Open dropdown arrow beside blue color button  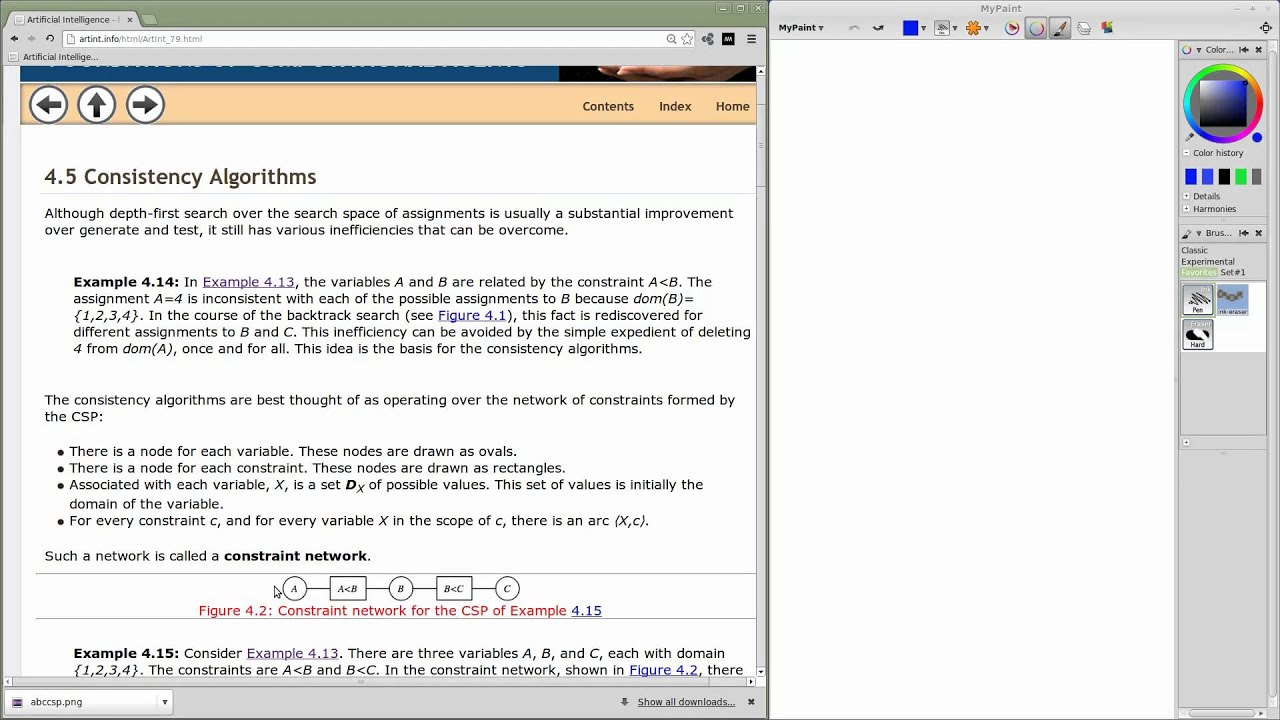coord(923,28)
